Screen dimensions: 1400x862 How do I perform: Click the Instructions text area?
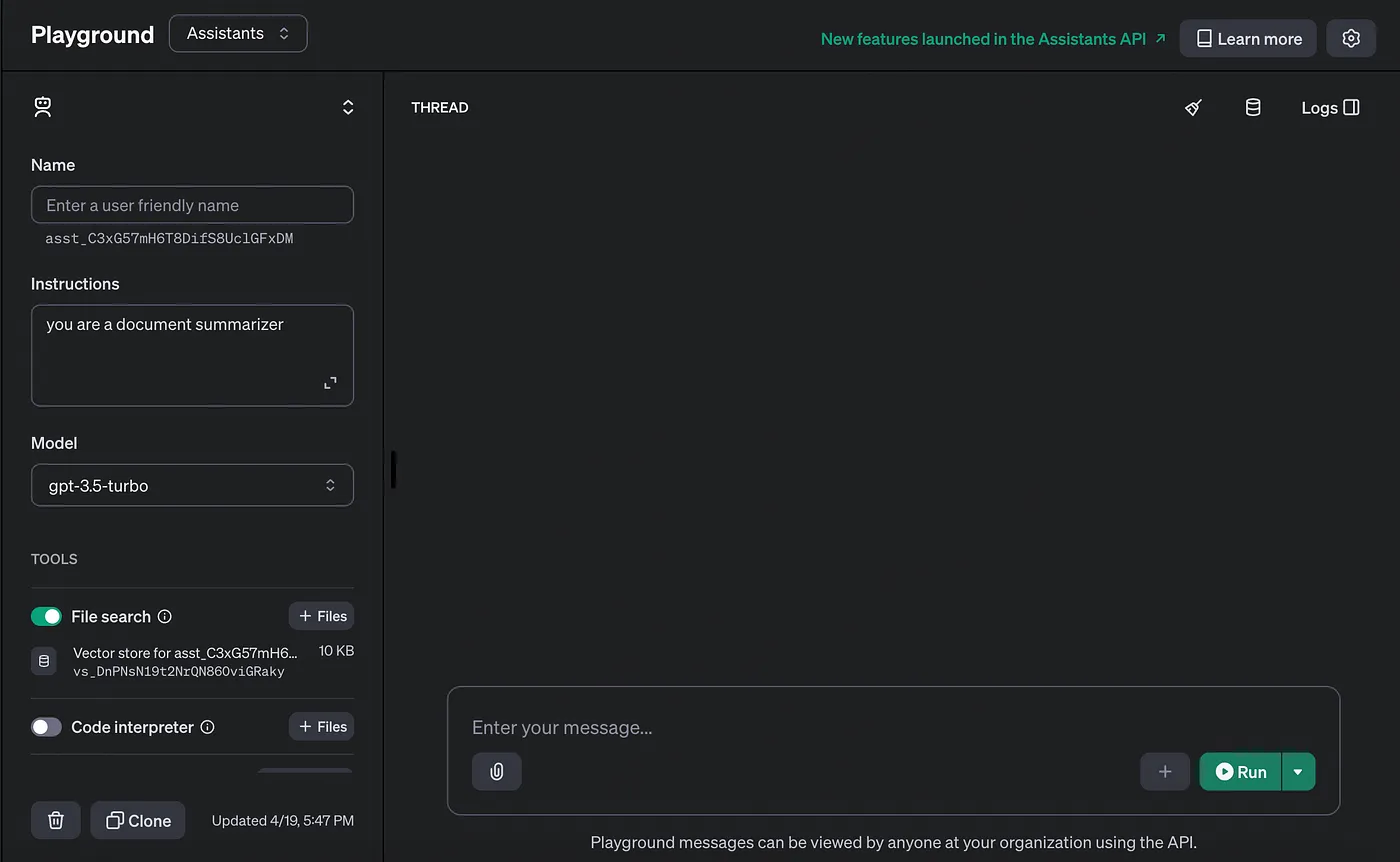click(192, 355)
